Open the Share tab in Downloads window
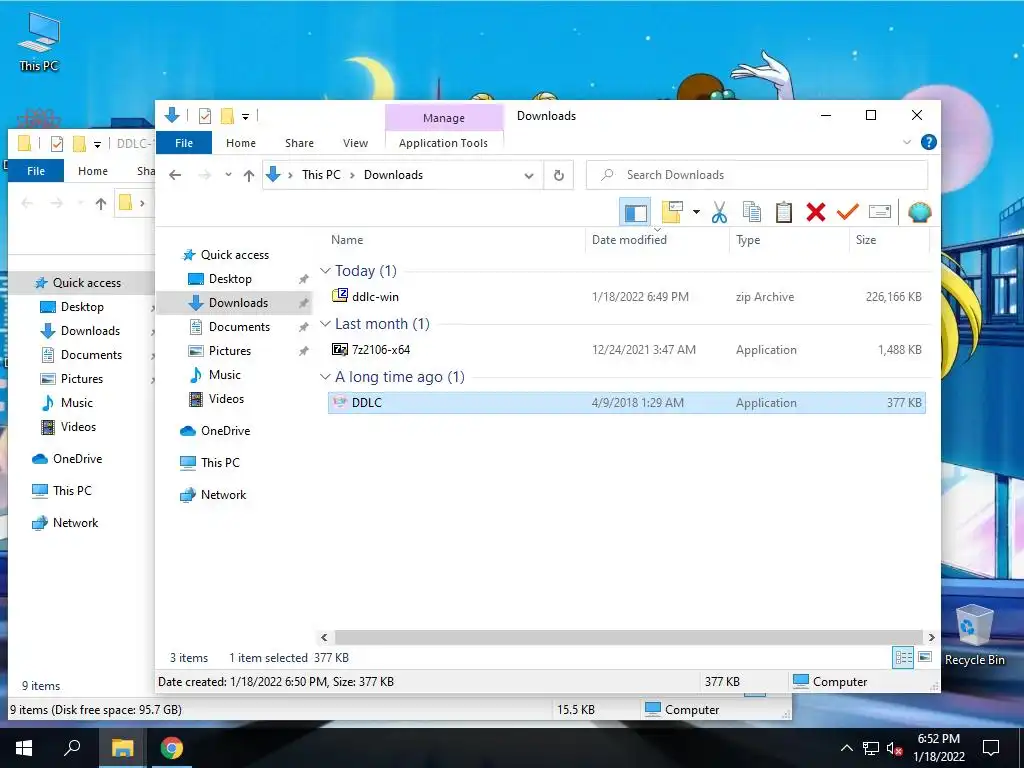 [299, 142]
